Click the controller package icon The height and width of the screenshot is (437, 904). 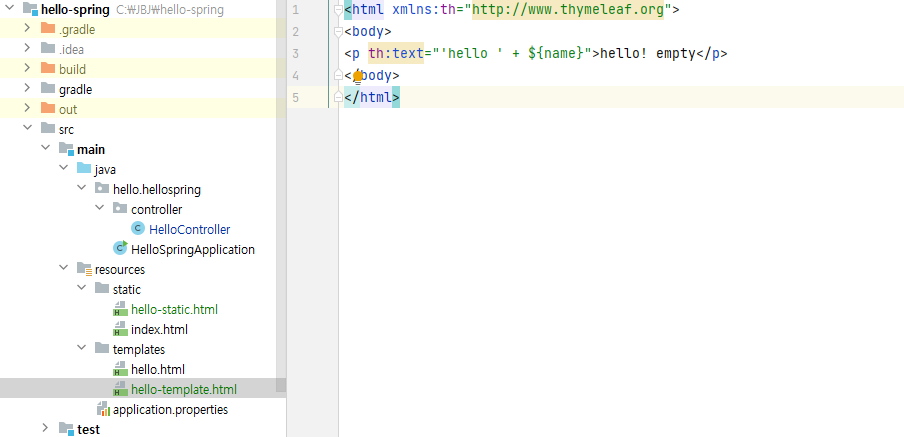[120, 208]
